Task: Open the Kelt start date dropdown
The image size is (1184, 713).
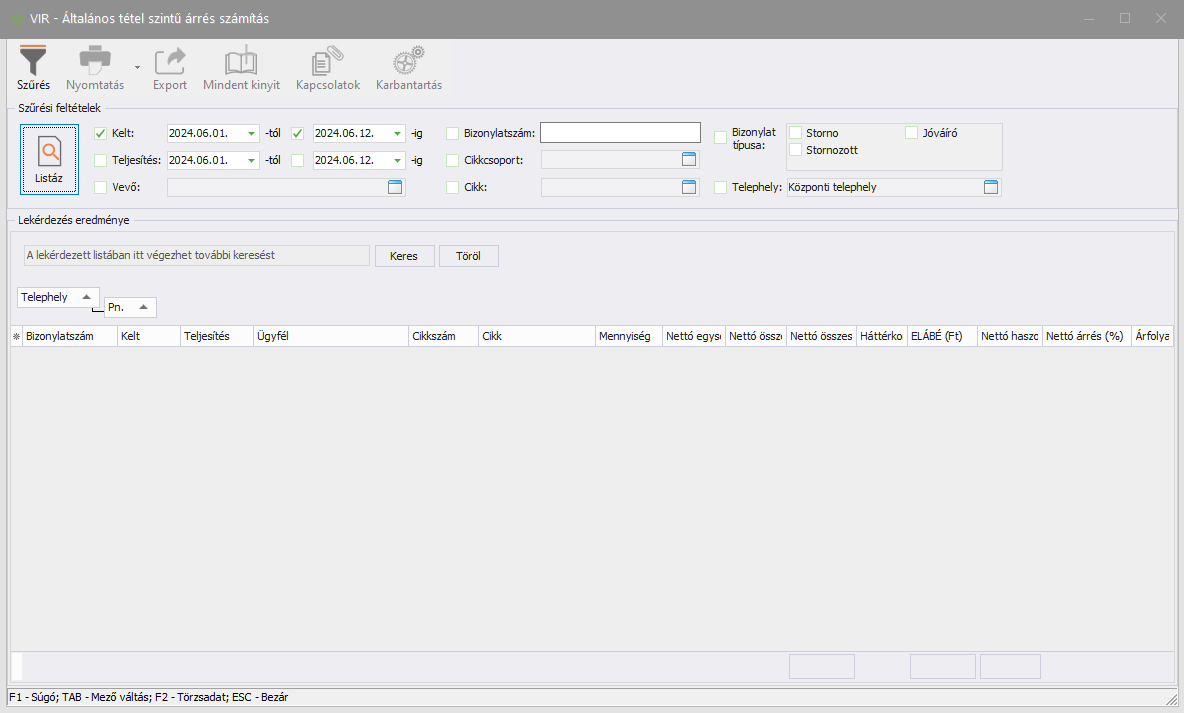Action: click(x=251, y=133)
